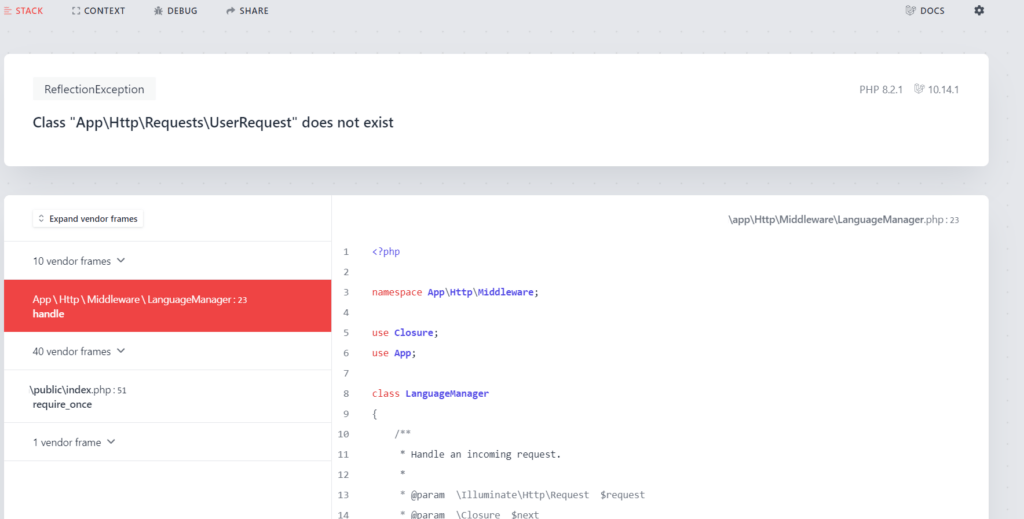Click the Expand vendor frames button
The height and width of the screenshot is (519, 1024).
88,219
